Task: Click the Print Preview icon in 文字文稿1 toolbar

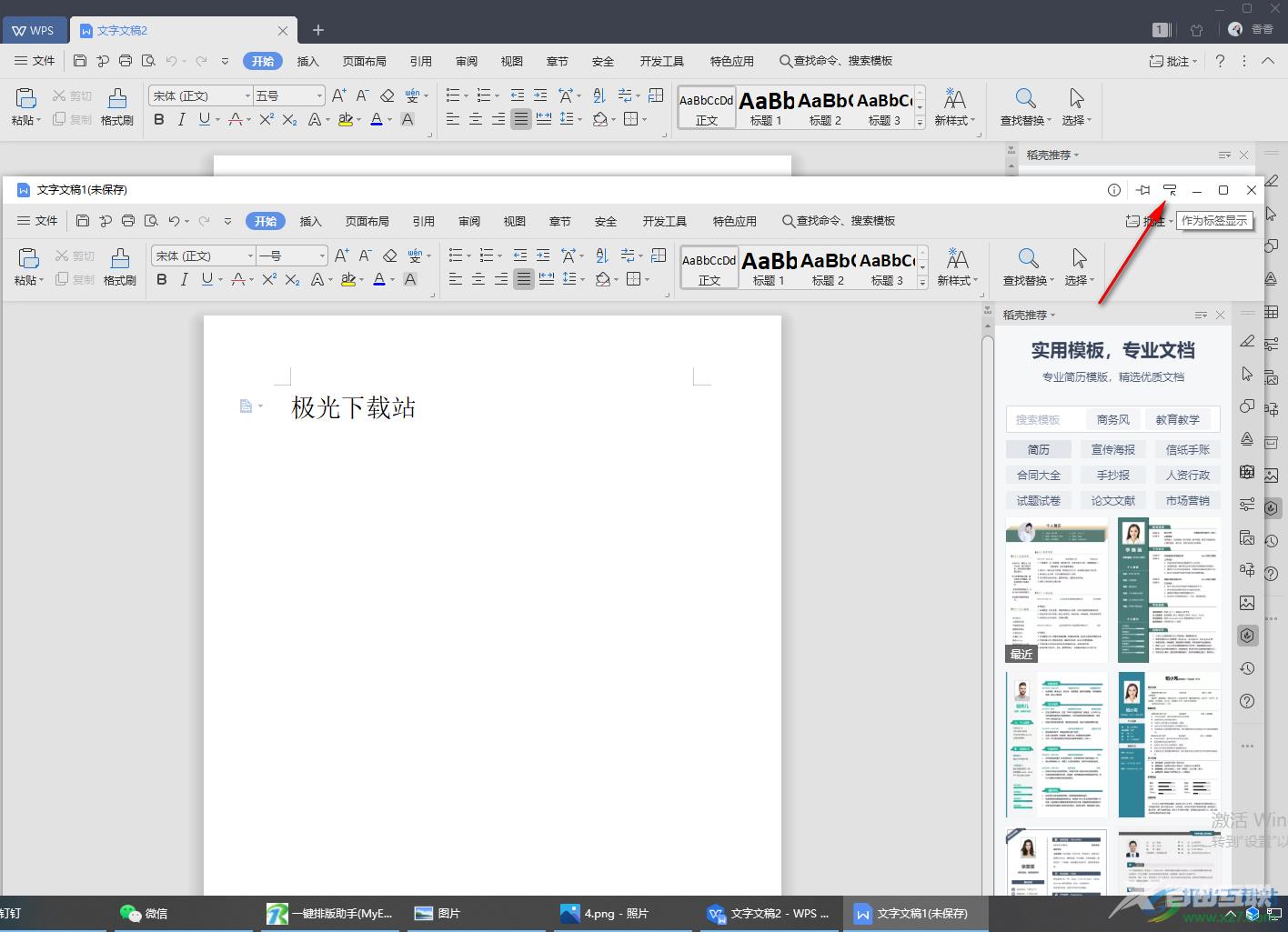Action: coord(151,221)
